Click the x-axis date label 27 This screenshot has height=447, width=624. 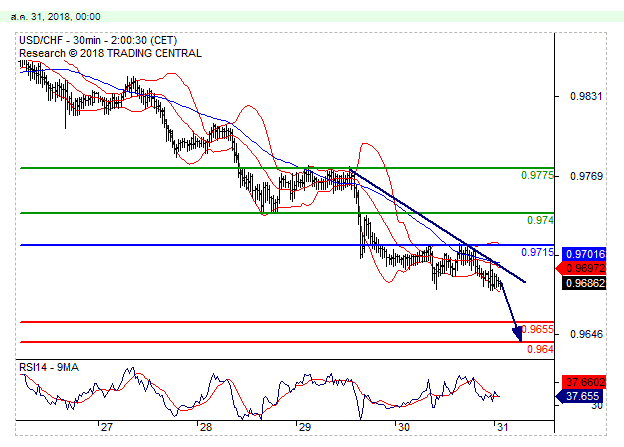coord(107,427)
